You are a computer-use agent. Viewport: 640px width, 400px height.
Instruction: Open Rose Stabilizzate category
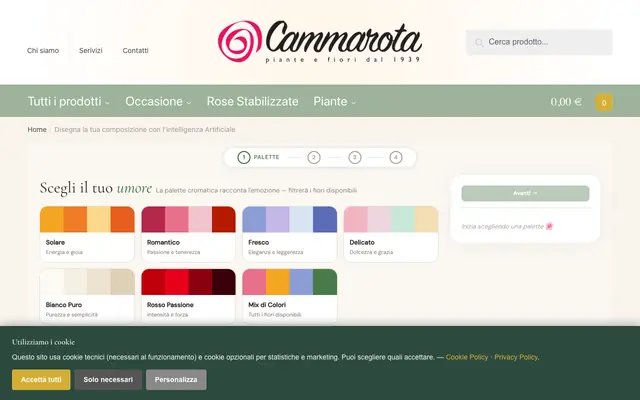[x=252, y=101]
